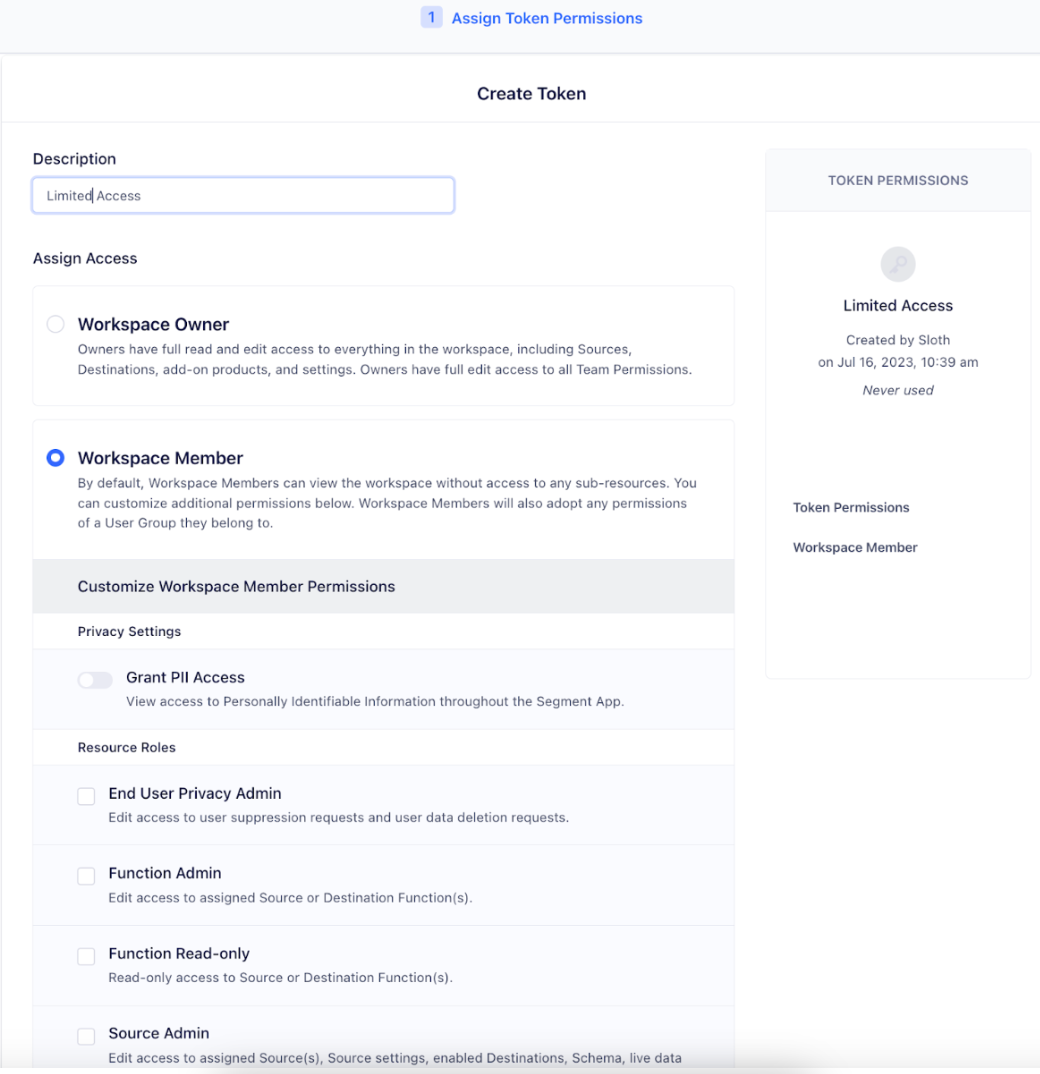
Task: Click the Assign Token Permissions step link
Action: 547,17
